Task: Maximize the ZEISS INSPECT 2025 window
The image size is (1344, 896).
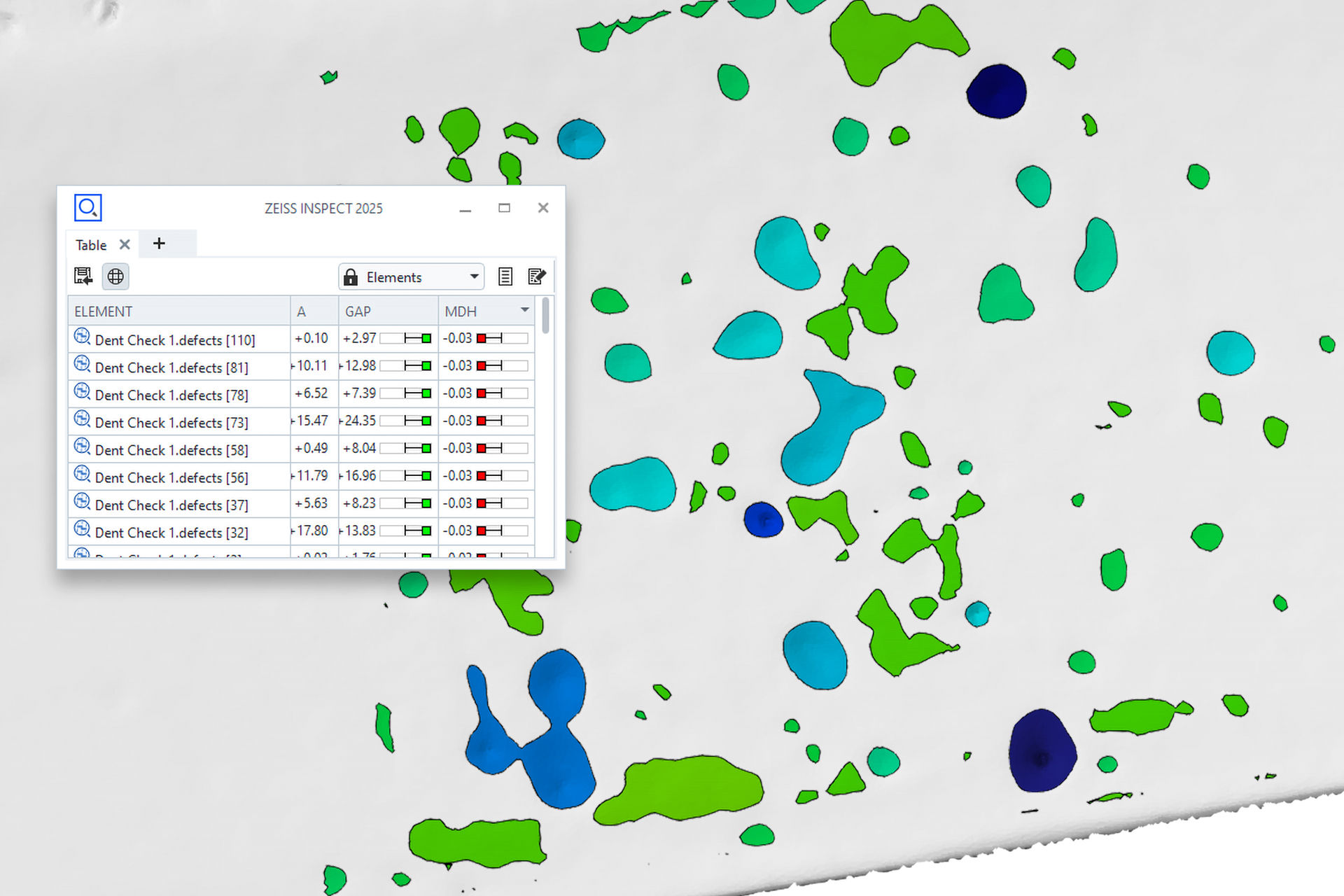Action: point(504,208)
